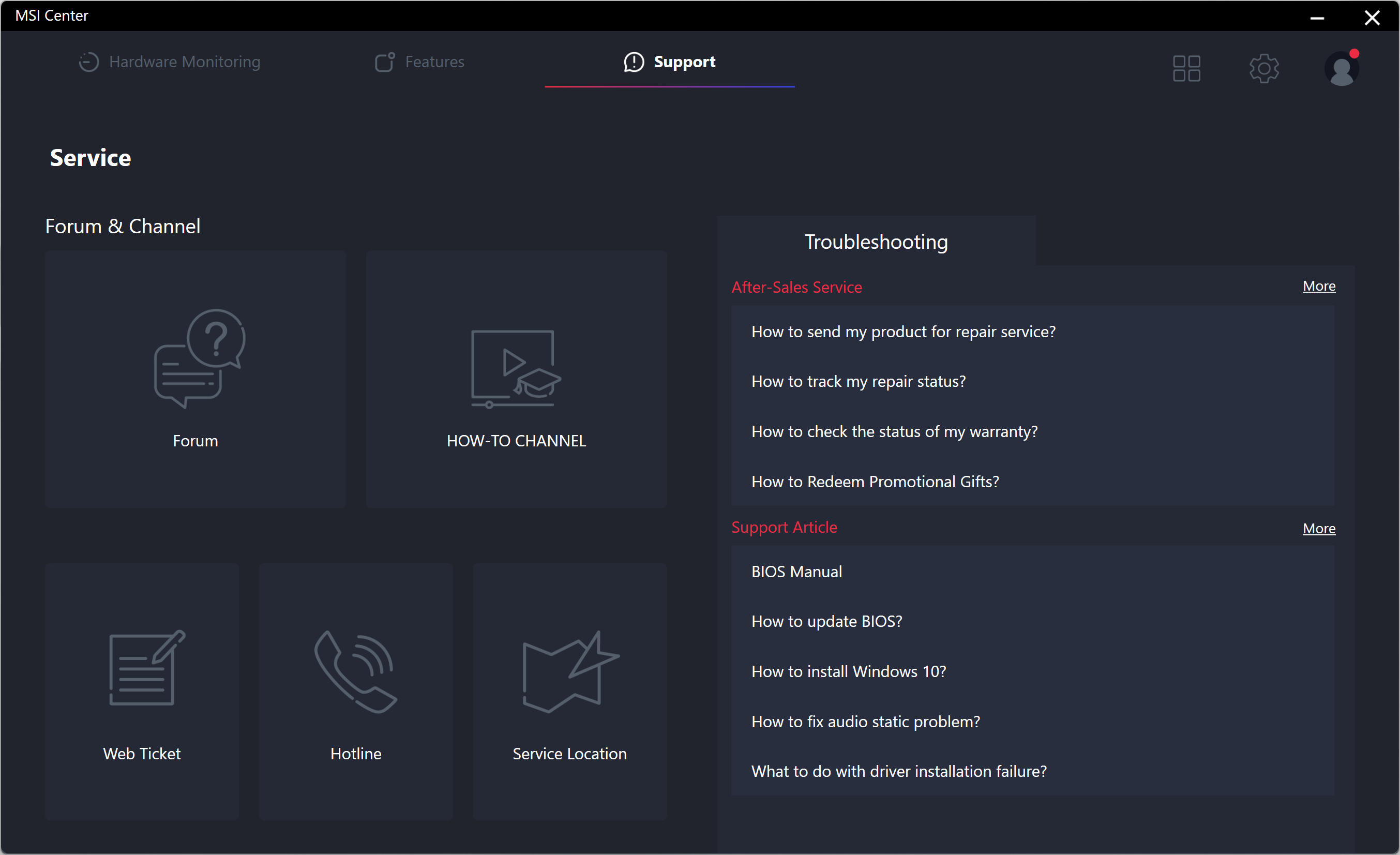Open the apps grid icon
This screenshot has height=855, width=1400.
point(1186,69)
